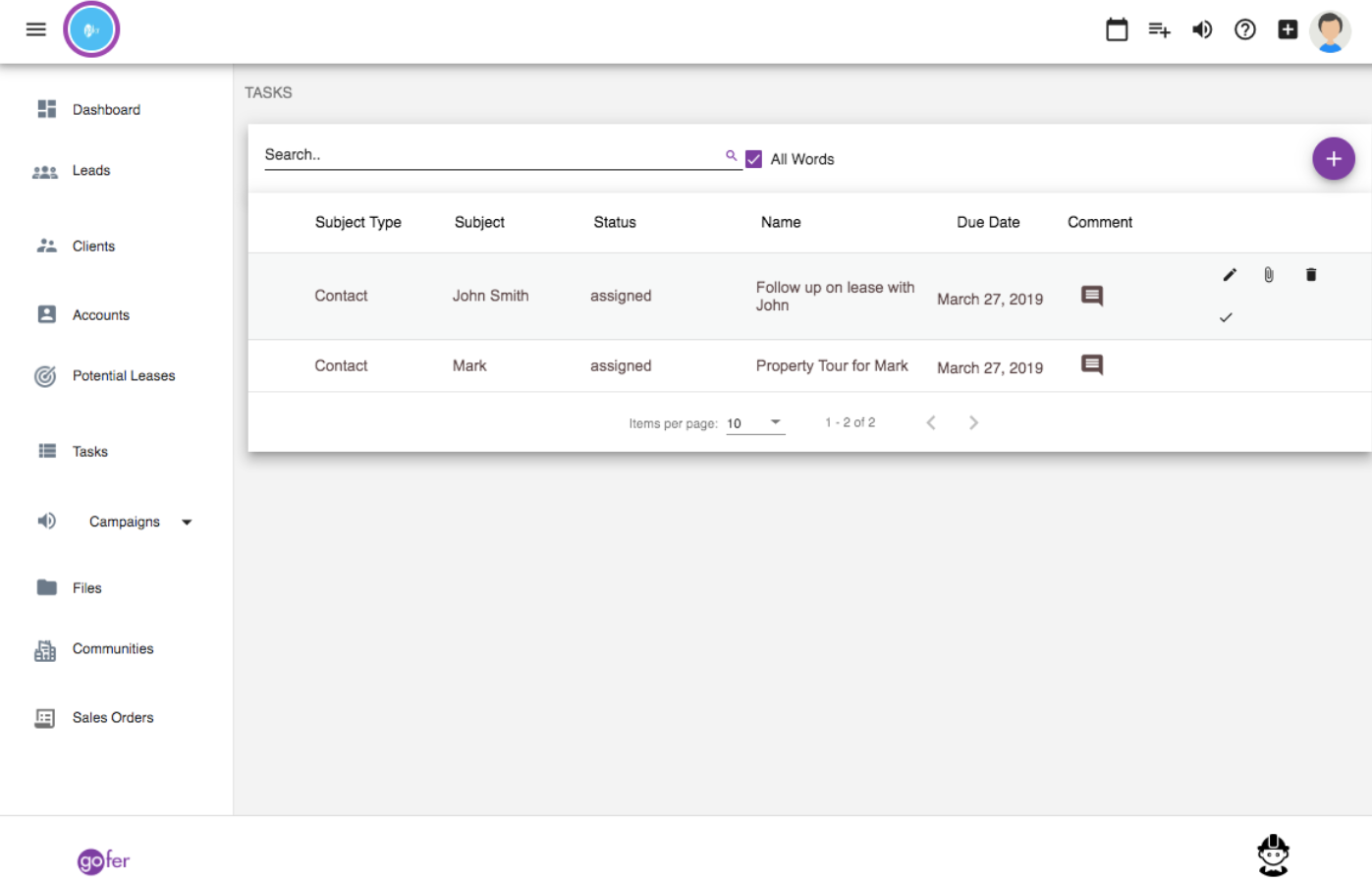Mark John Smith's task complete with the checkmark

point(1226,317)
